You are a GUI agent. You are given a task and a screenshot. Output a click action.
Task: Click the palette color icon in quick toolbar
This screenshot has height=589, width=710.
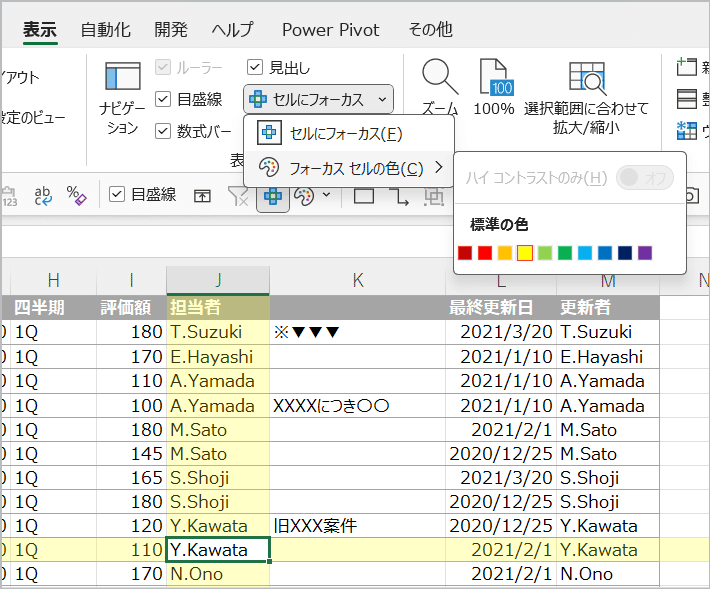pos(304,196)
